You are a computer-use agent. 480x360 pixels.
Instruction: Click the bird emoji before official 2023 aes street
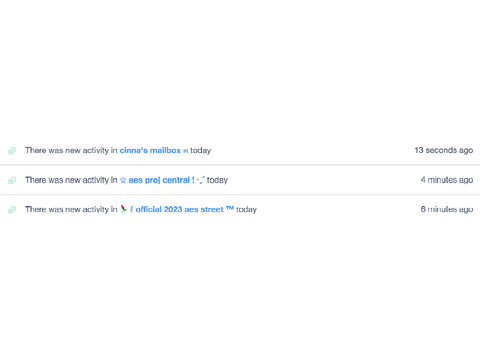click(124, 209)
